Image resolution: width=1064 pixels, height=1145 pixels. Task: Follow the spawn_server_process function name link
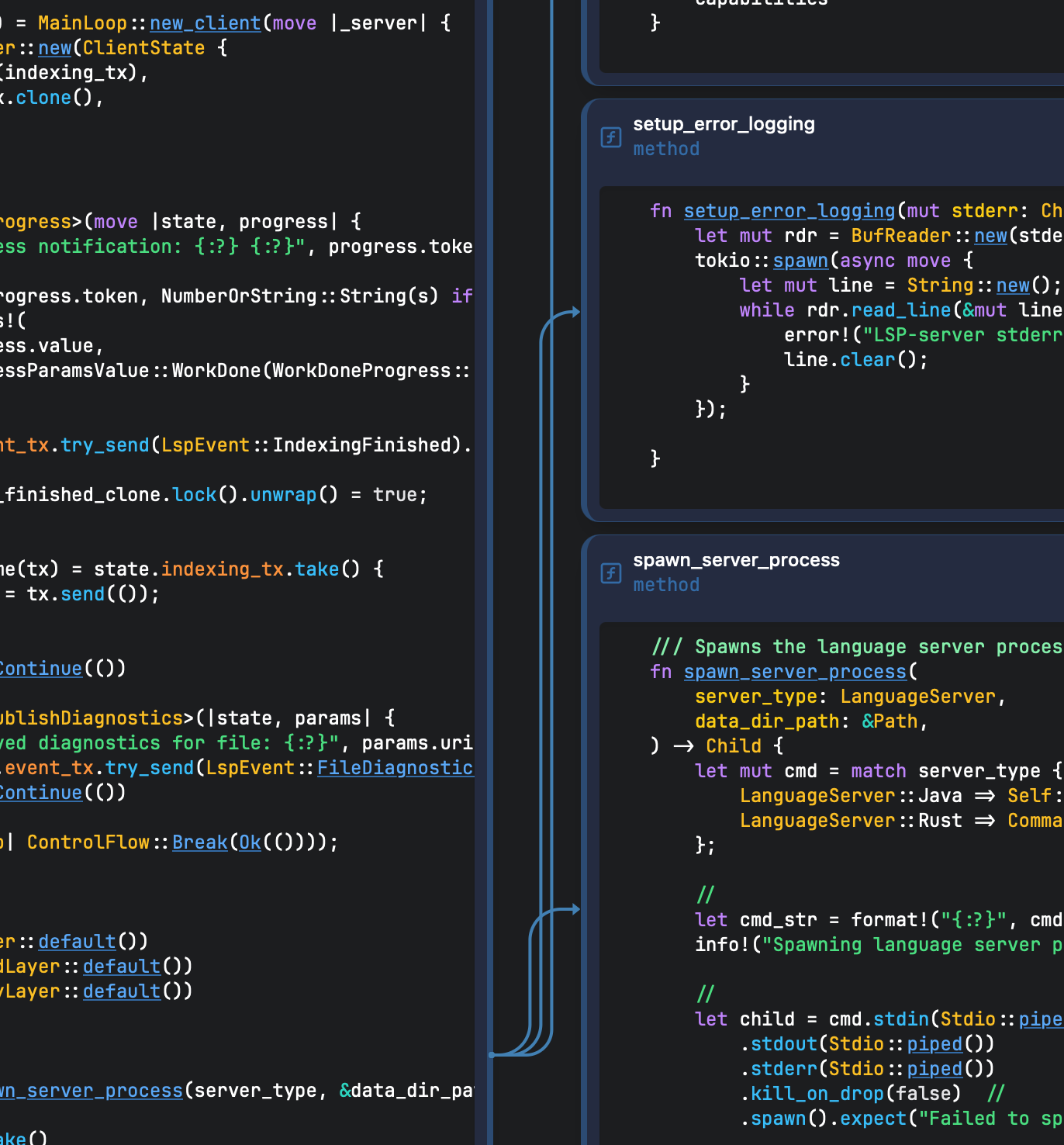tap(794, 672)
